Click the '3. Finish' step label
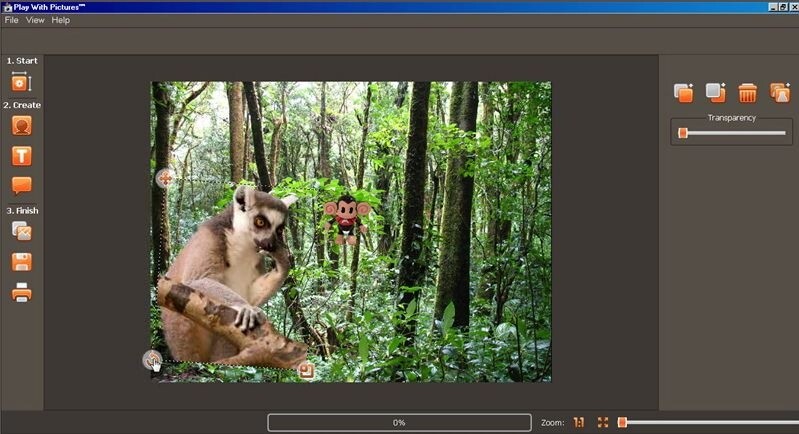799x434 pixels. pos(22,210)
